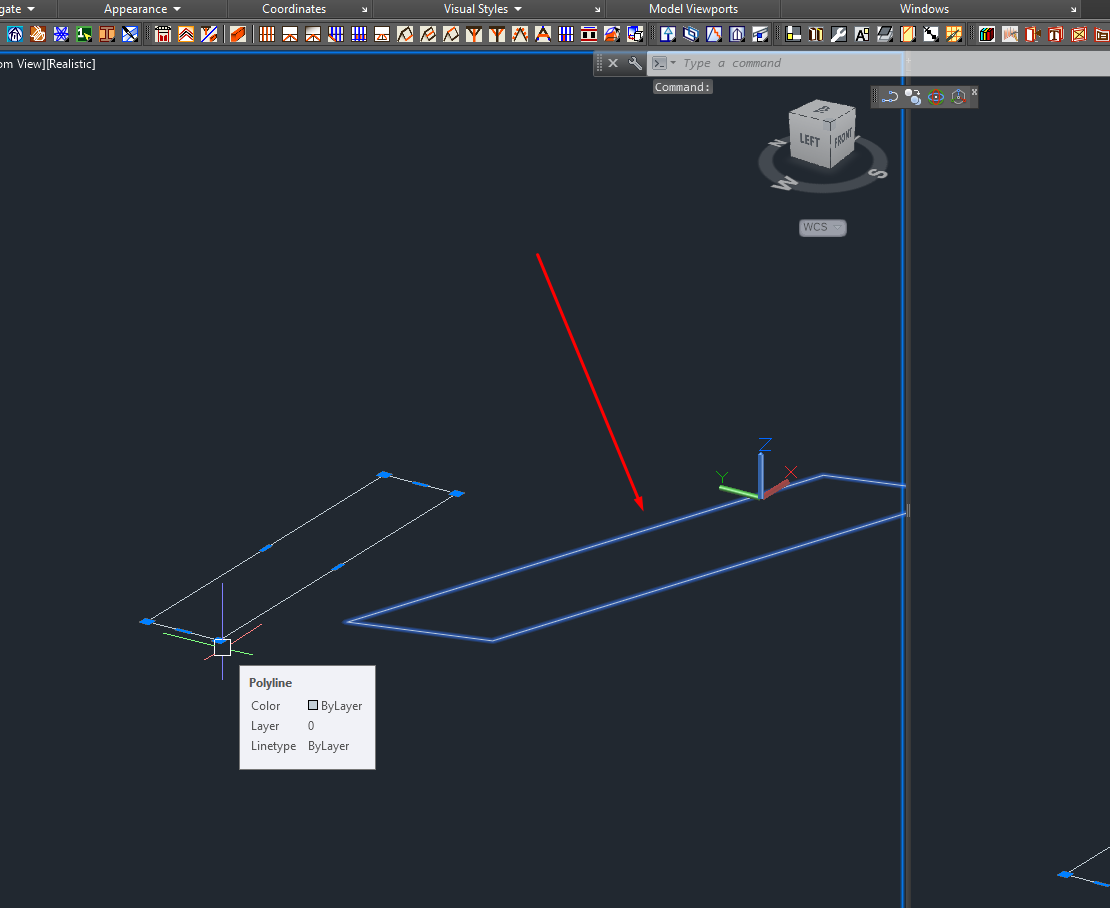Open command line customize wrench
The image size is (1110, 908).
pos(635,63)
